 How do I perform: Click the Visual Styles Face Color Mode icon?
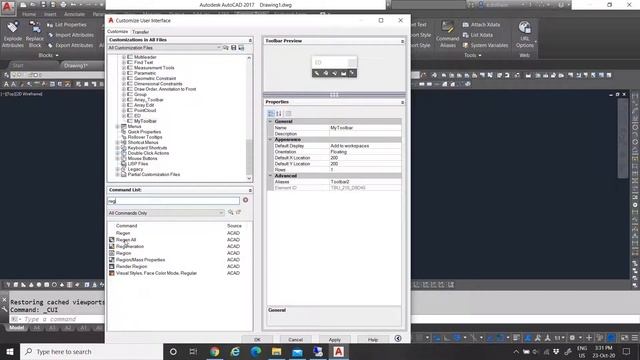(x=112, y=273)
